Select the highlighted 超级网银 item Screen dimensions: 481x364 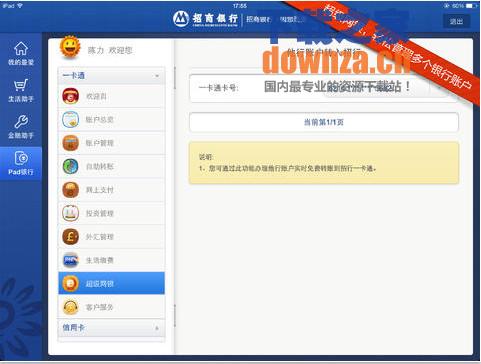111,283
